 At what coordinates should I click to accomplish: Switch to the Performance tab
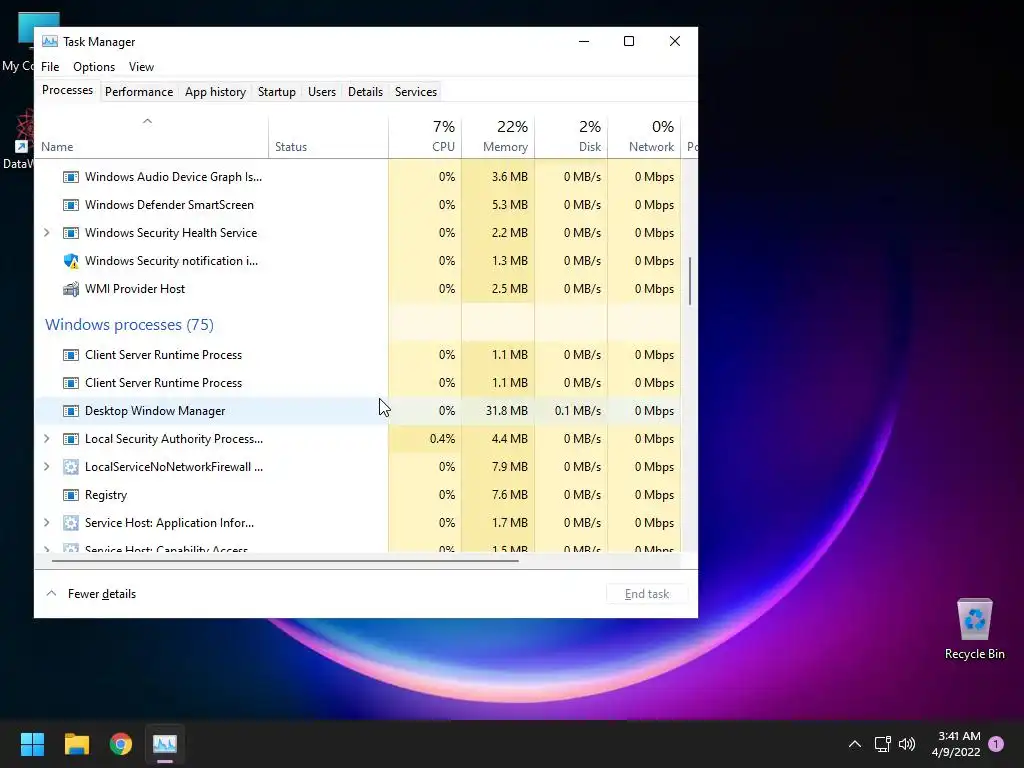(139, 92)
